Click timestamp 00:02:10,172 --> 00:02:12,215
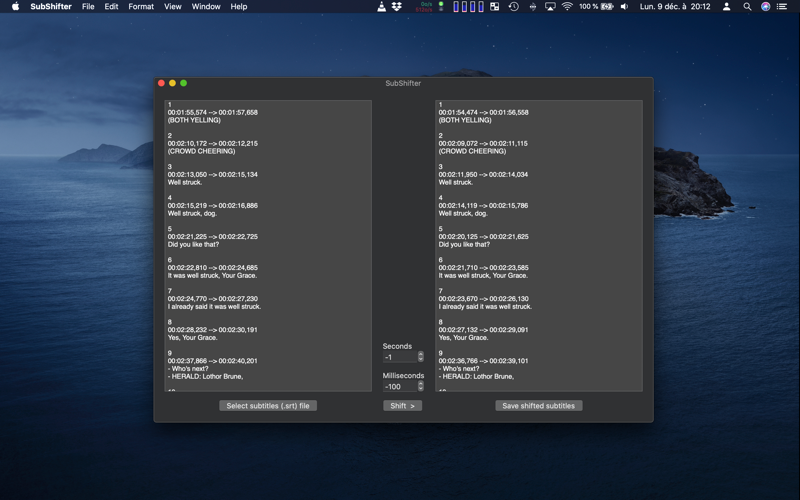Image resolution: width=800 pixels, height=500 pixels. coord(213,143)
